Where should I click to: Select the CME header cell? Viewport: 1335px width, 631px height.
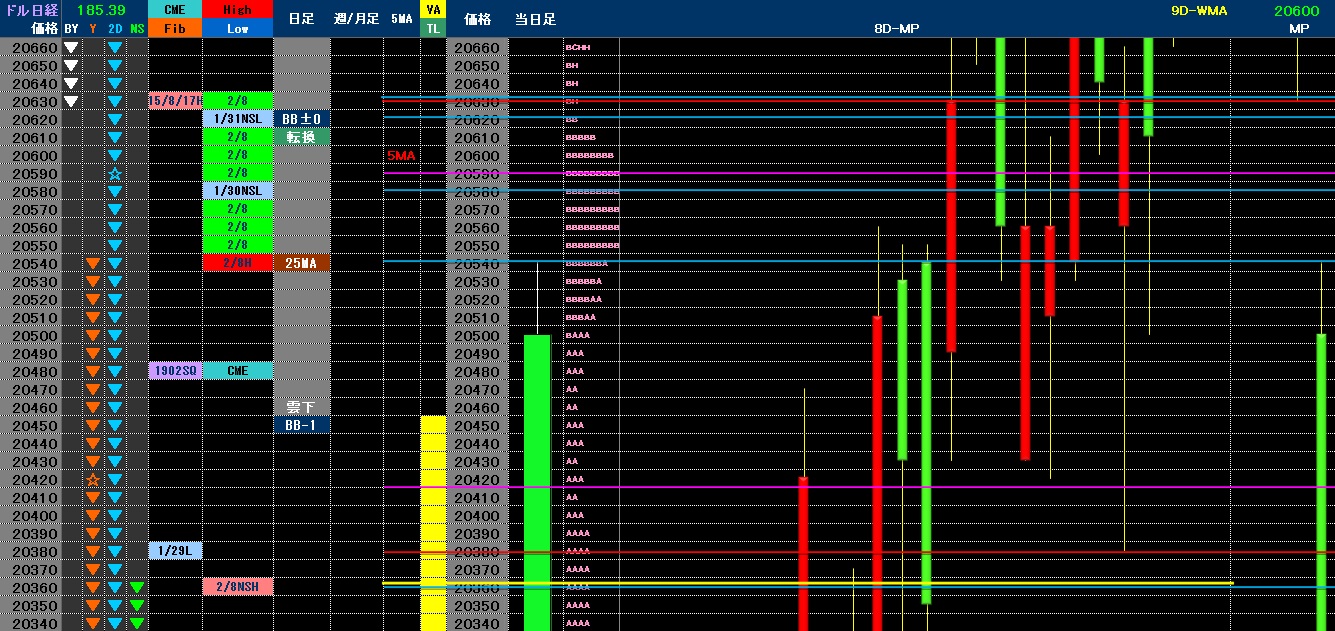(175, 10)
